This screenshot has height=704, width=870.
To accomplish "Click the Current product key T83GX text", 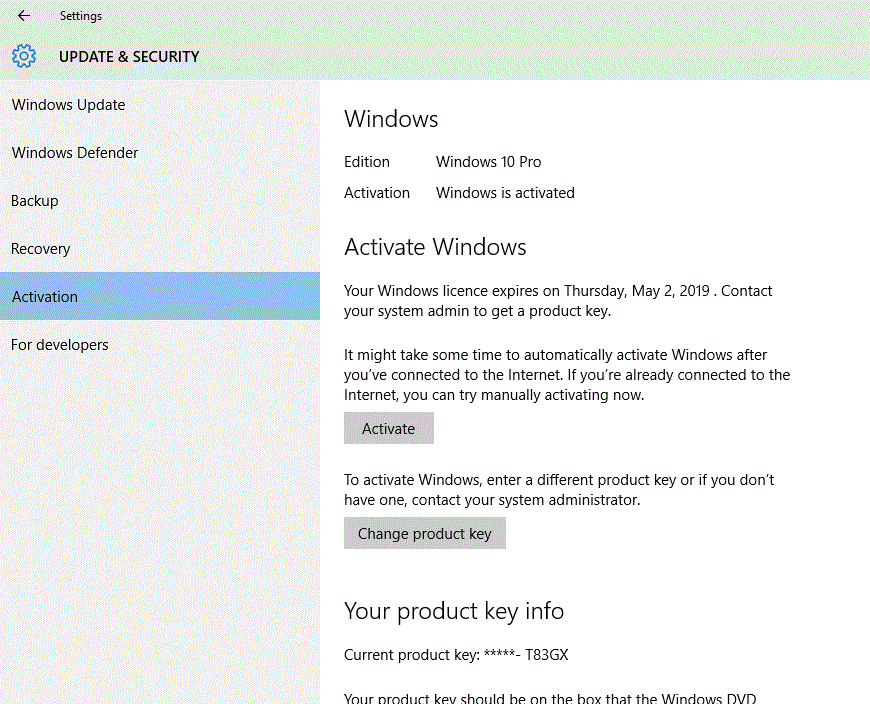I will click(456, 655).
